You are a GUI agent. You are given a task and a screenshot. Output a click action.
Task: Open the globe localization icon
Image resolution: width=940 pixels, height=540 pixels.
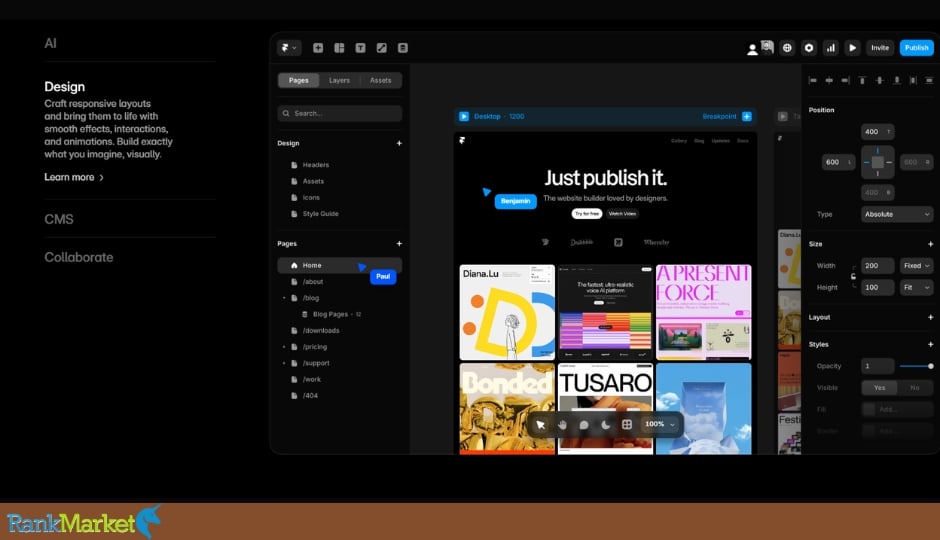787,48
